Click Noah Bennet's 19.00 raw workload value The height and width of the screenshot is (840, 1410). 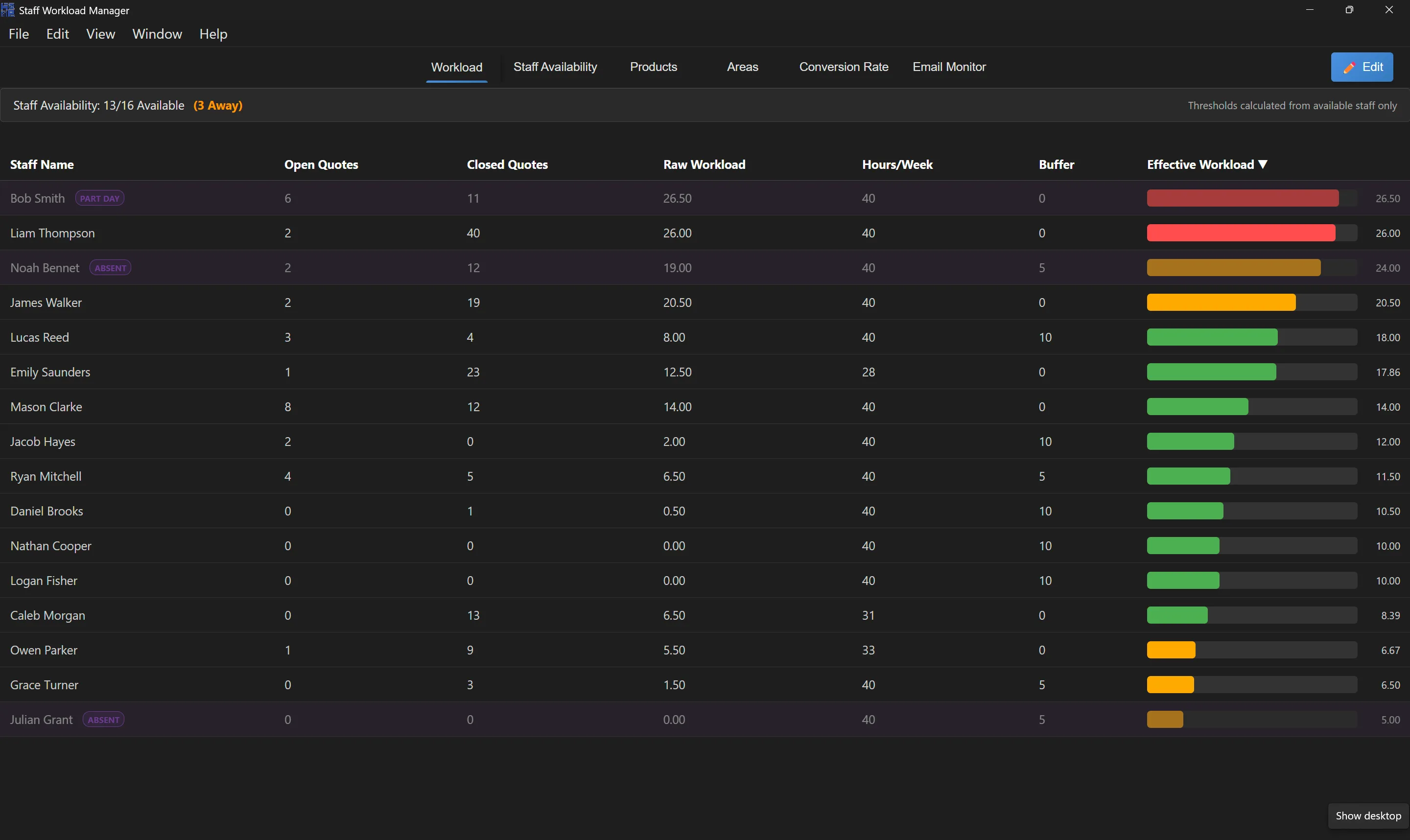pos(678,268)
